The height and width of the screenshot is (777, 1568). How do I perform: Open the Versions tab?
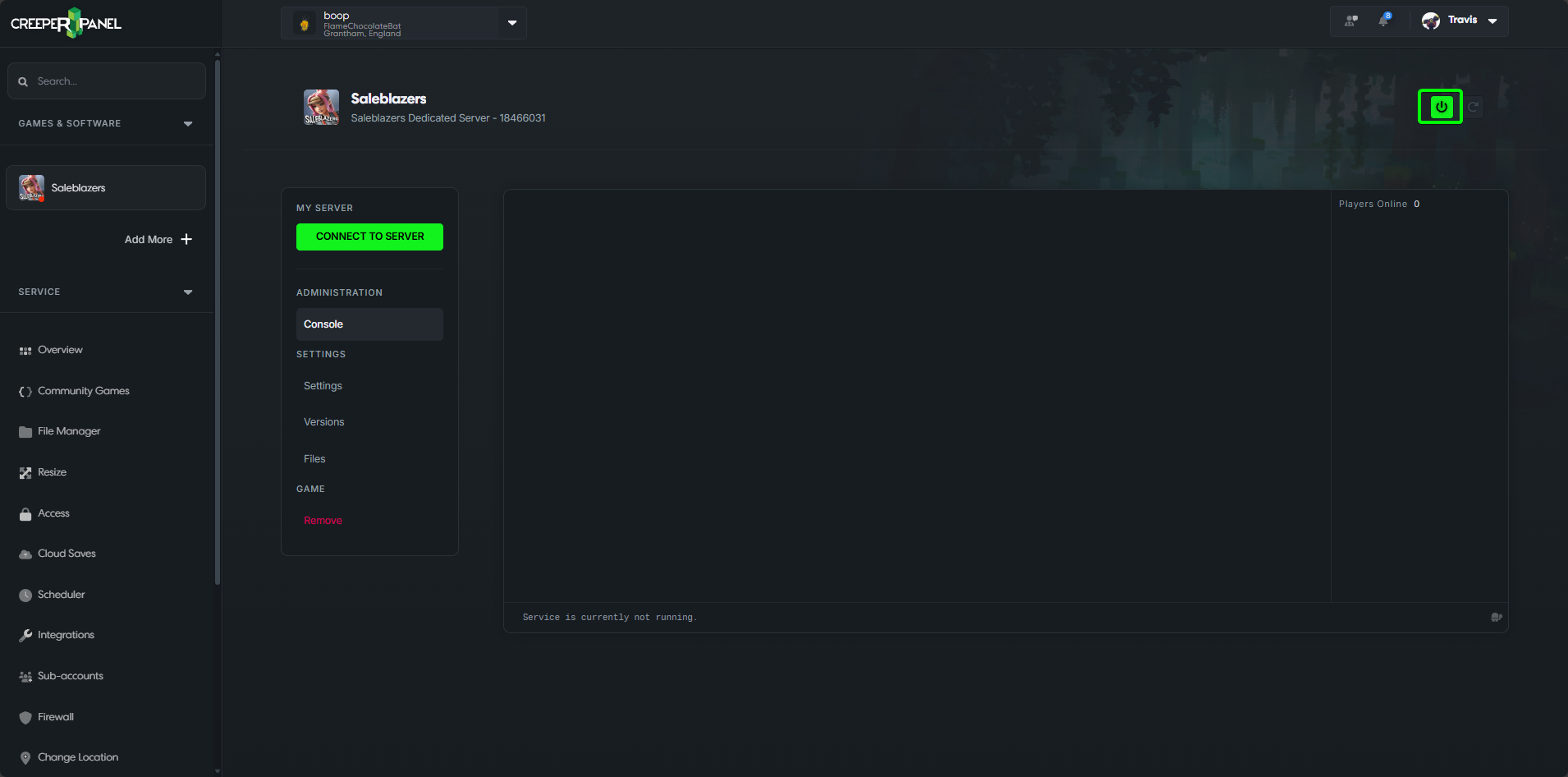click(x=323, y=422)
